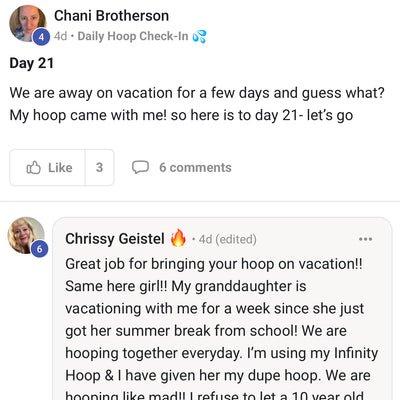Click the 4d timestamp on Chani's post

pos(60,36)
